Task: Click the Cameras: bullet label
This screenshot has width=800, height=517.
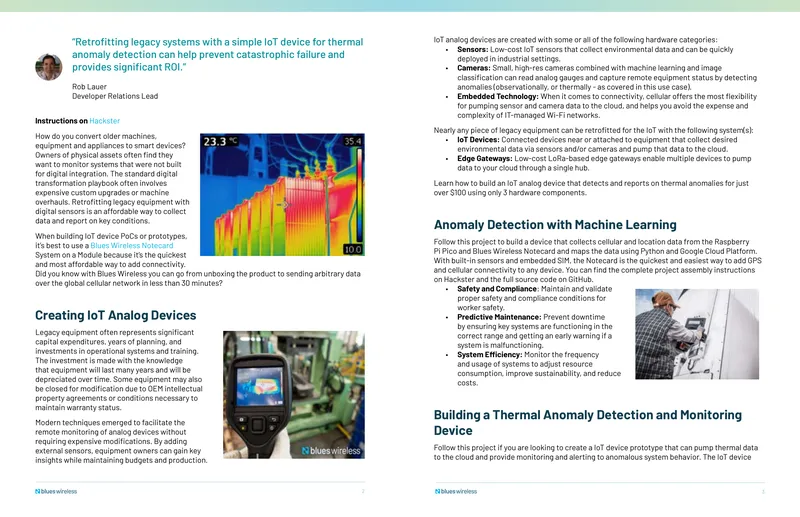Action: pos(473,68)
